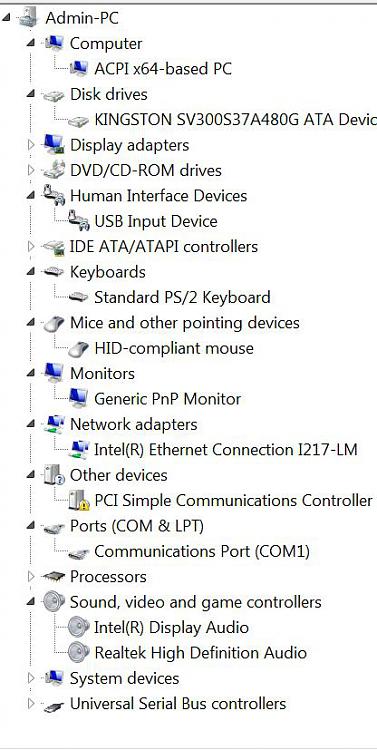Click the Processors chip icon
This screenshot has width=377, height=750.
point(54,576)
